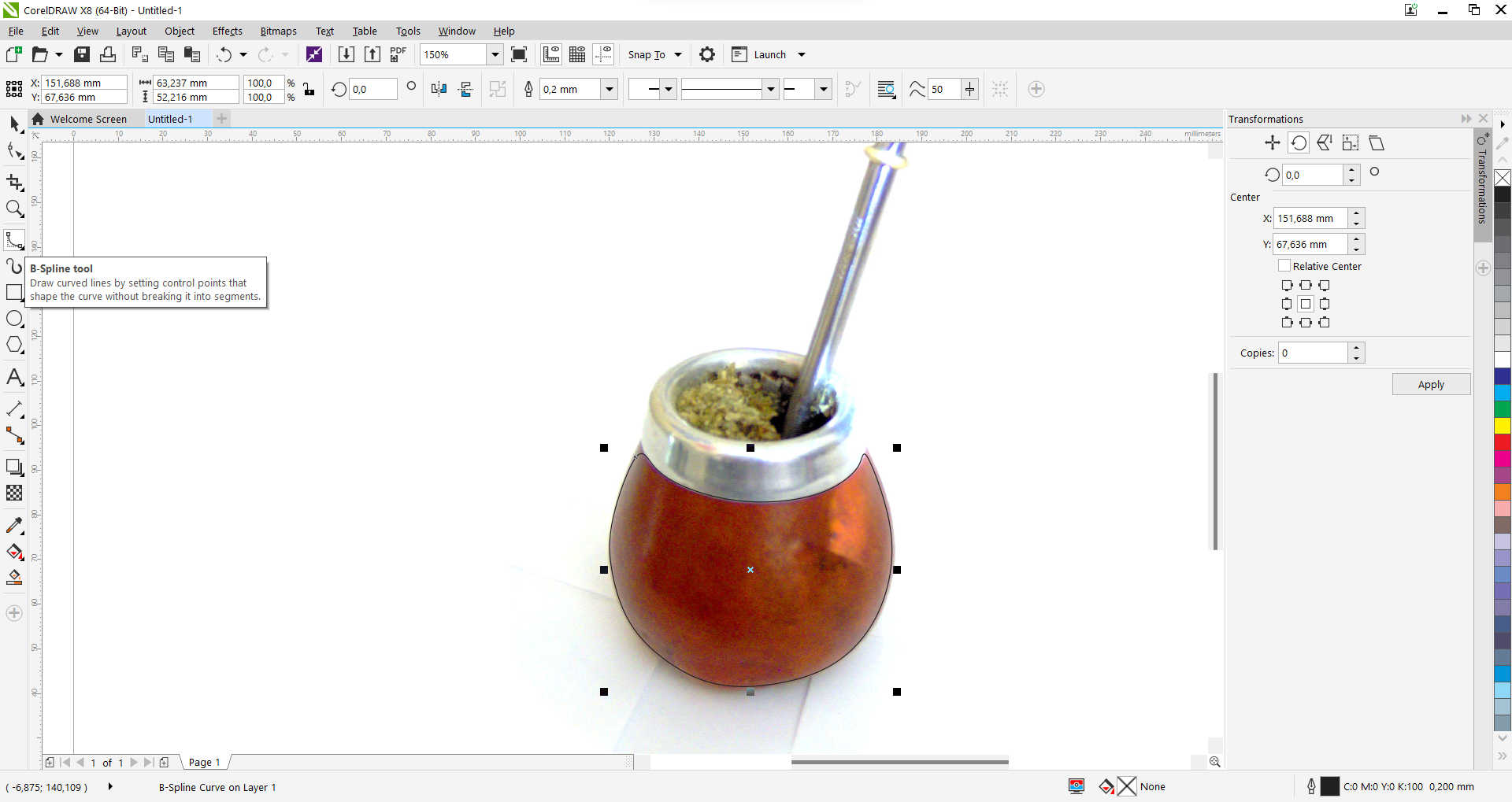Click the Undo arrow icon
The width and height of the screenshot is (1512, 802).
224,54
